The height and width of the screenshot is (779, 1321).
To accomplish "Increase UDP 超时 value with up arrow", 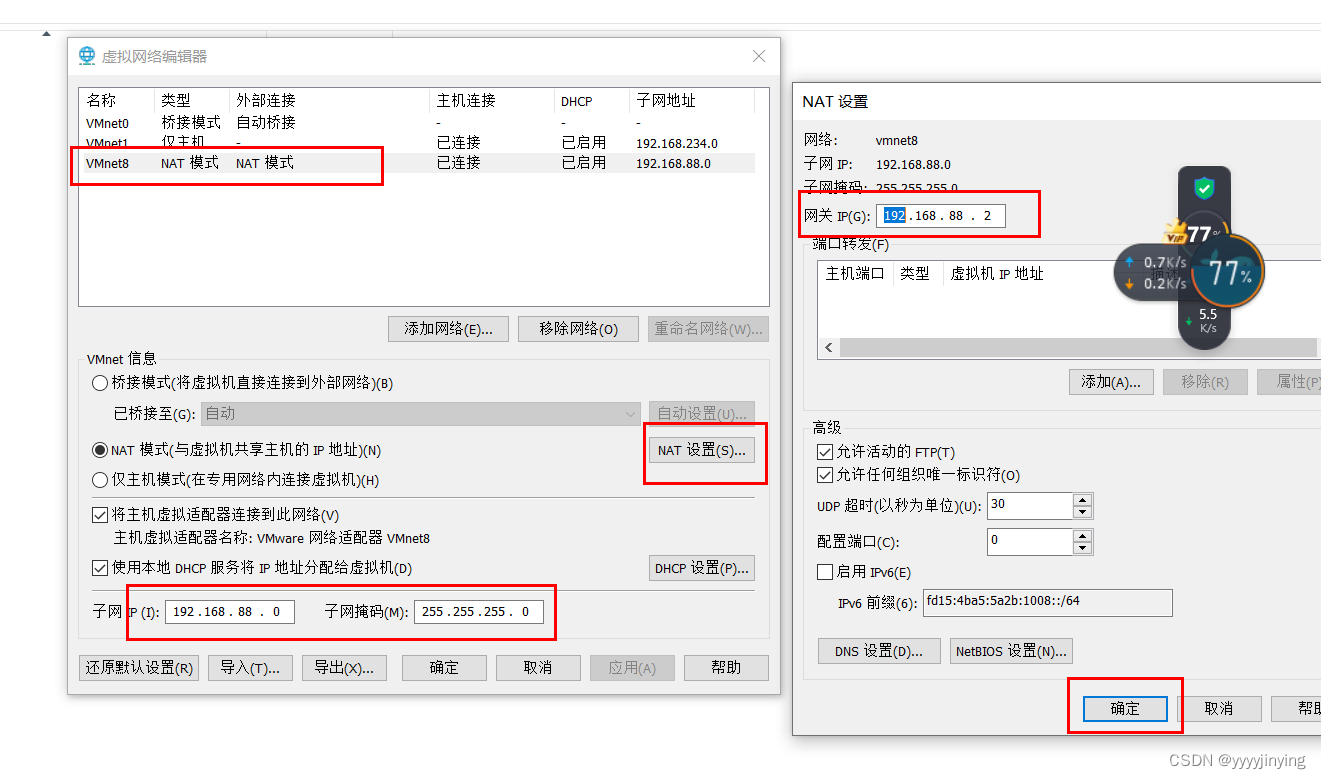I will [1082, 499].
